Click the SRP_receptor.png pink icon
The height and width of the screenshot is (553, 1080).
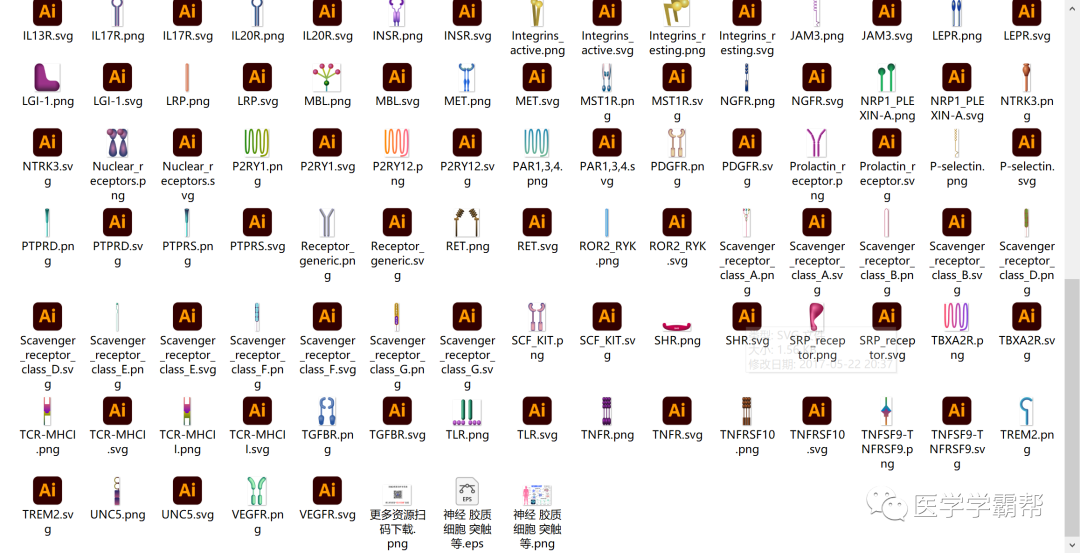pos(817,317)
